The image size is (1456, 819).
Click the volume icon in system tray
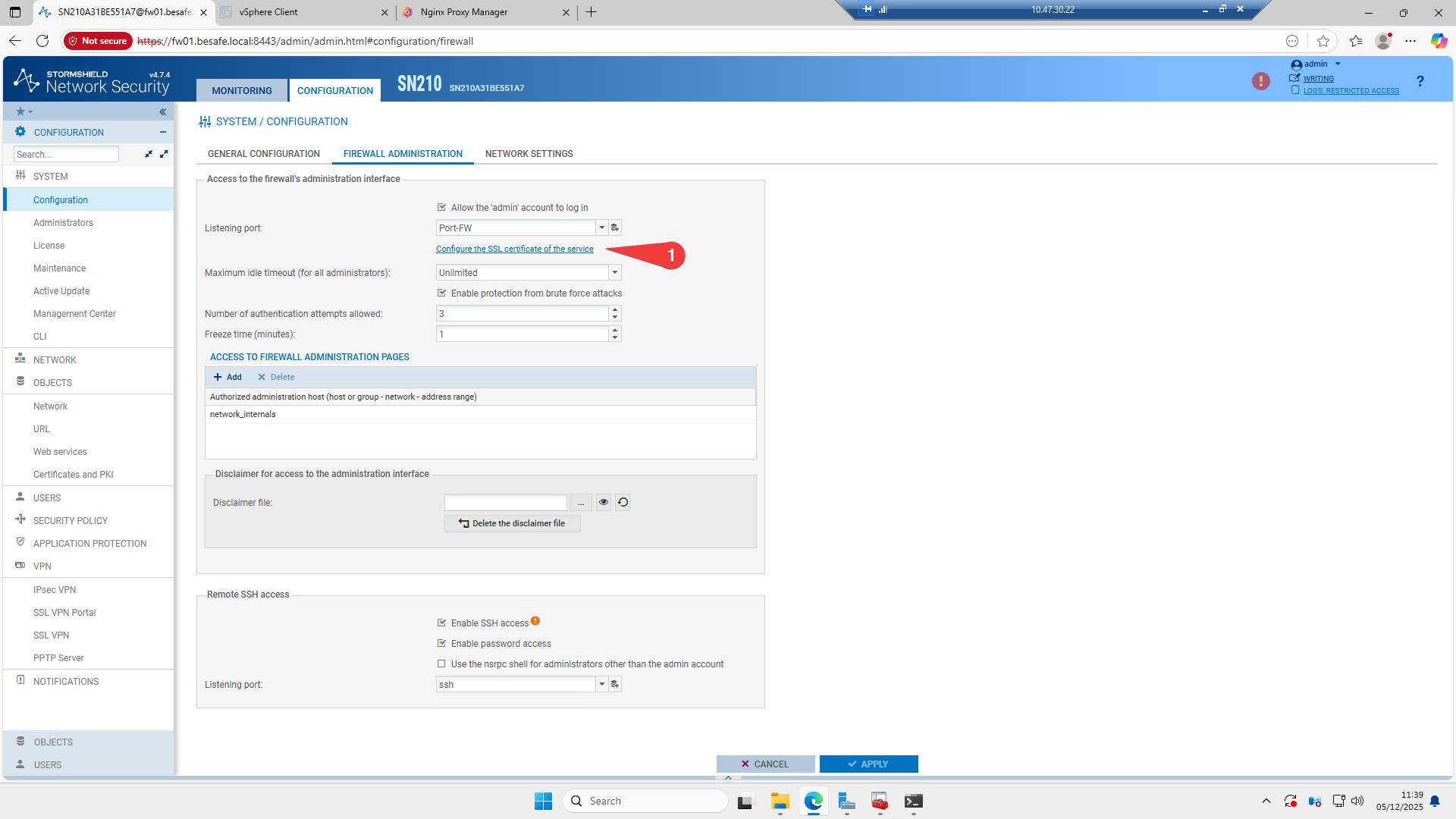coord(1357,801)
